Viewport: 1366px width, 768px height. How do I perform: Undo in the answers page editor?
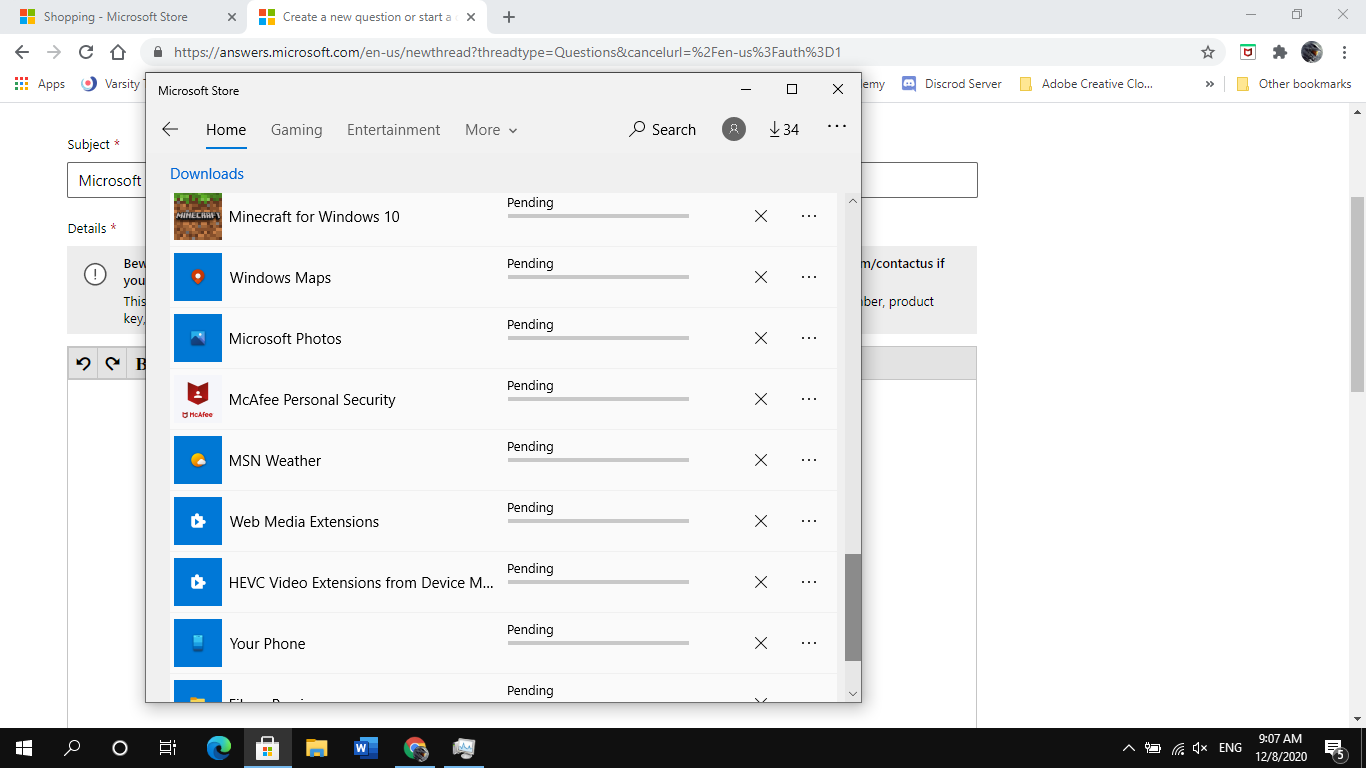click(83, 363)
